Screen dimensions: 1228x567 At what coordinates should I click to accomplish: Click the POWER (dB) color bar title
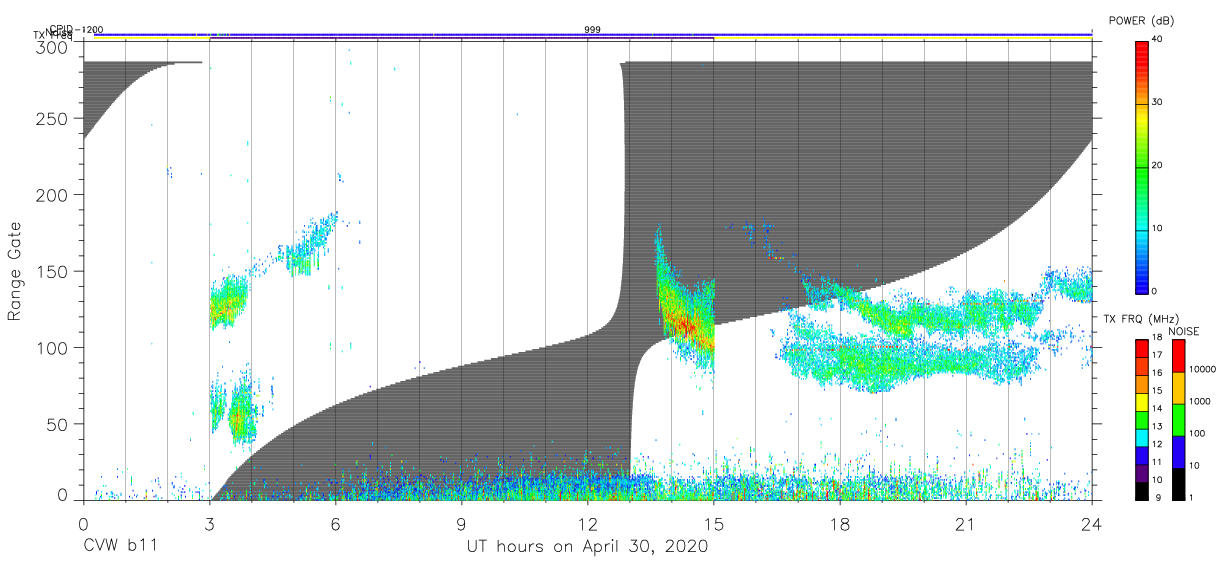[x=1142, y=20]
